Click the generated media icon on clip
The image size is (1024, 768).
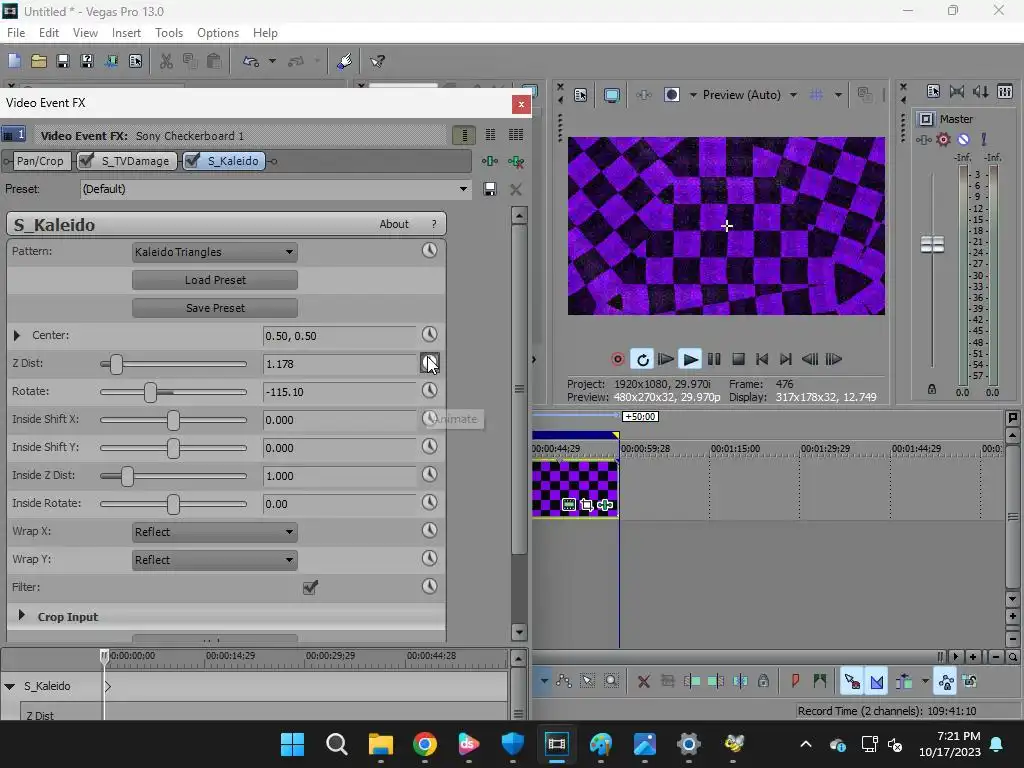[x=569, y=505]
